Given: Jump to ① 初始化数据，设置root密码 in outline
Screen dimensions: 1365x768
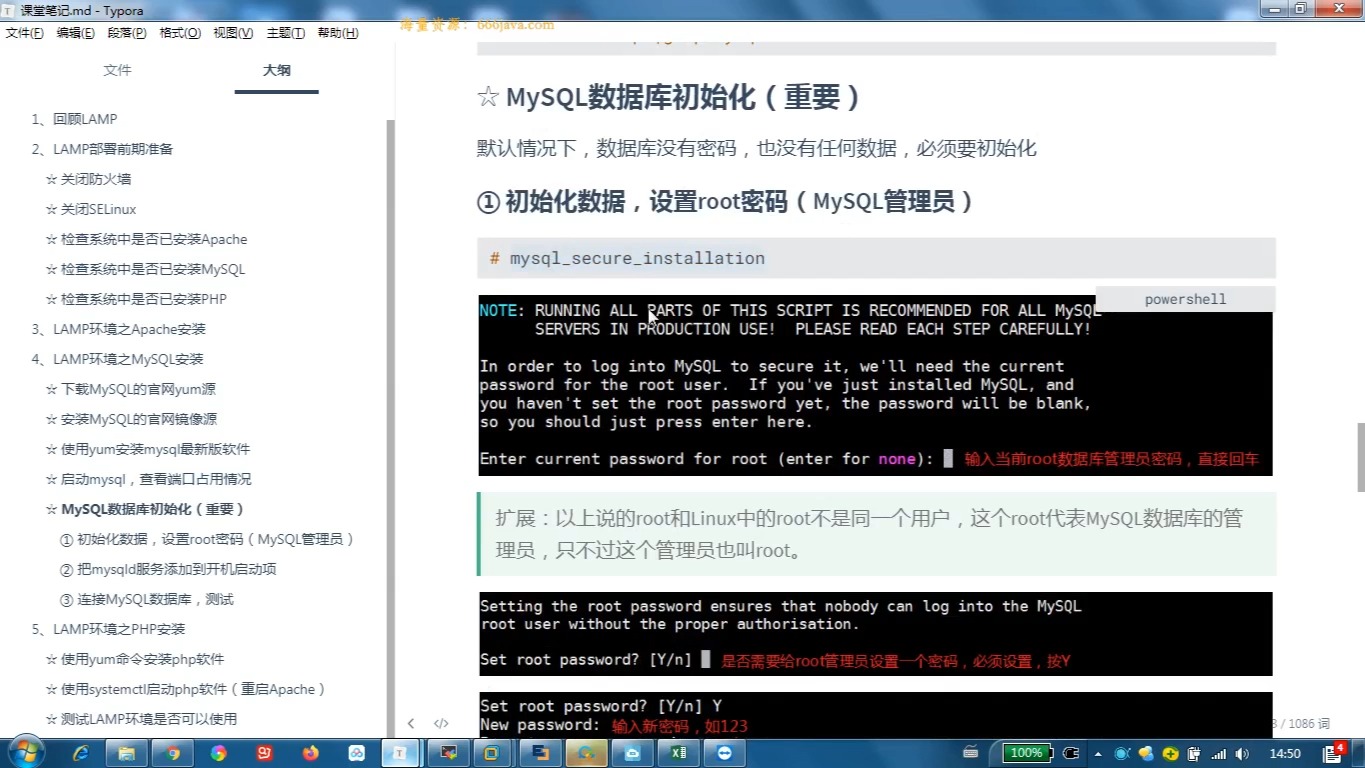Looking at the screenshot, I should [207, 539].
